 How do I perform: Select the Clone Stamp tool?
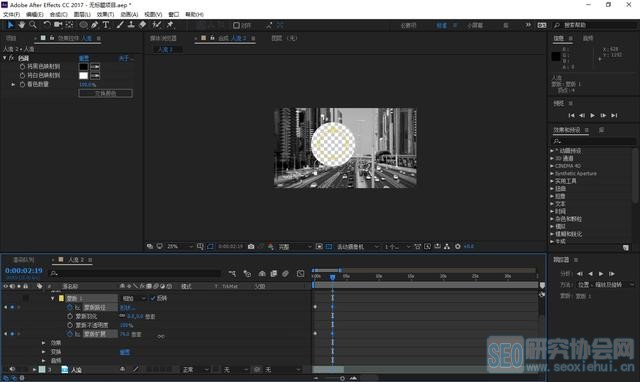[131, 25]
